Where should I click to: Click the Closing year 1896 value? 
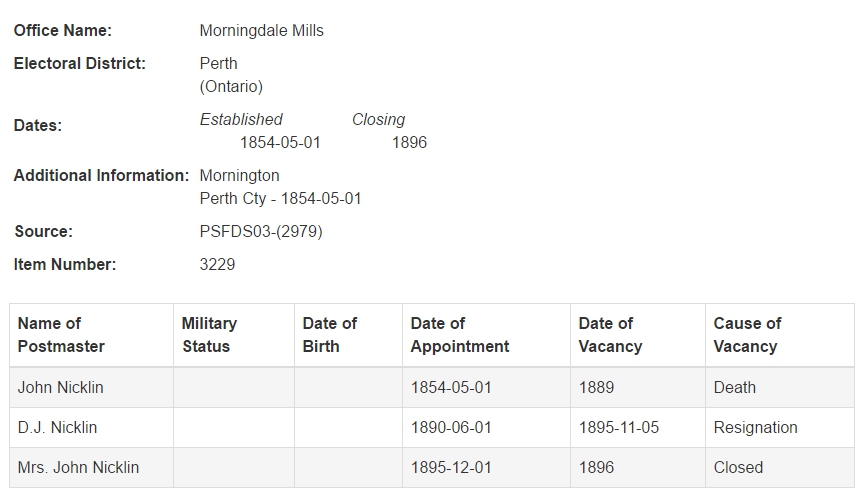click(x=409, y=143)
